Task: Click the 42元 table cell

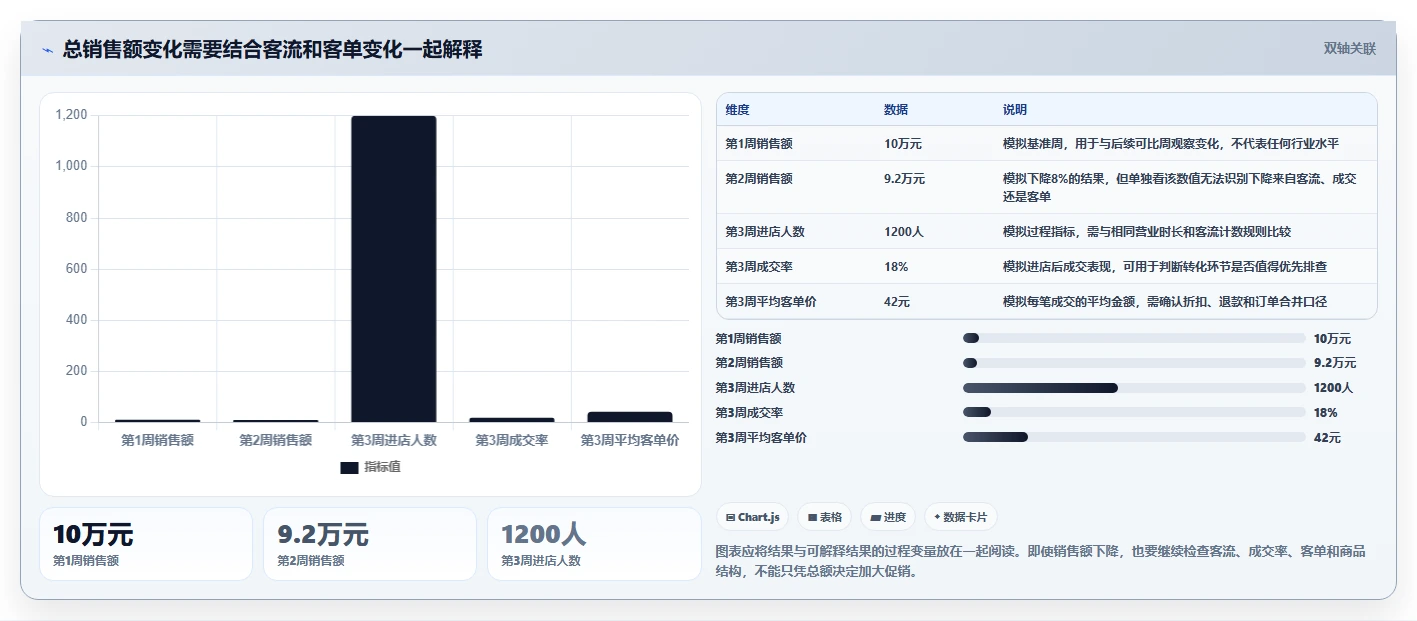Action: [898, 302]
